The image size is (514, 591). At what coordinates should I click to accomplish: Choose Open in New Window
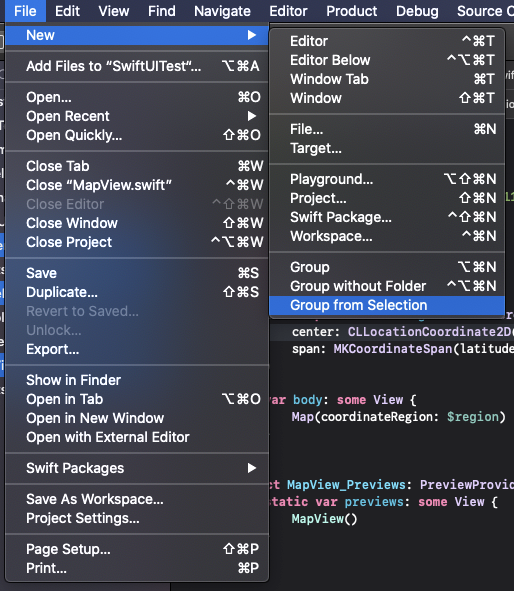pyautogui.click(x=137, y=418)
